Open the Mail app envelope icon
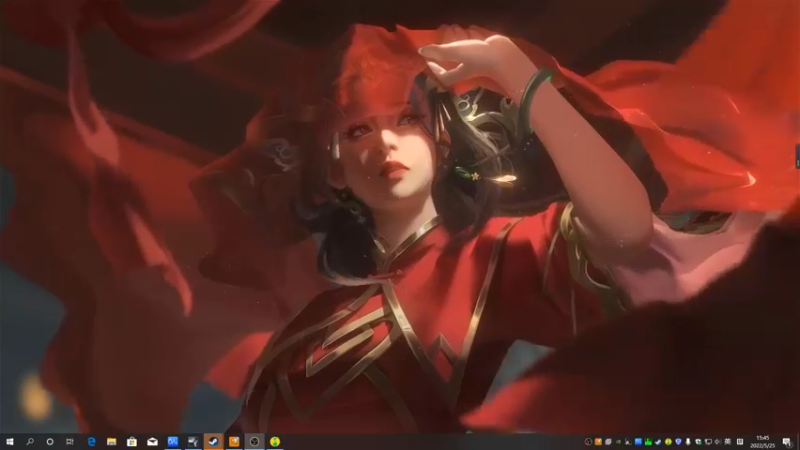Viewport: 800px width, 450px height. pyautogui.click(x=152, y=442)
